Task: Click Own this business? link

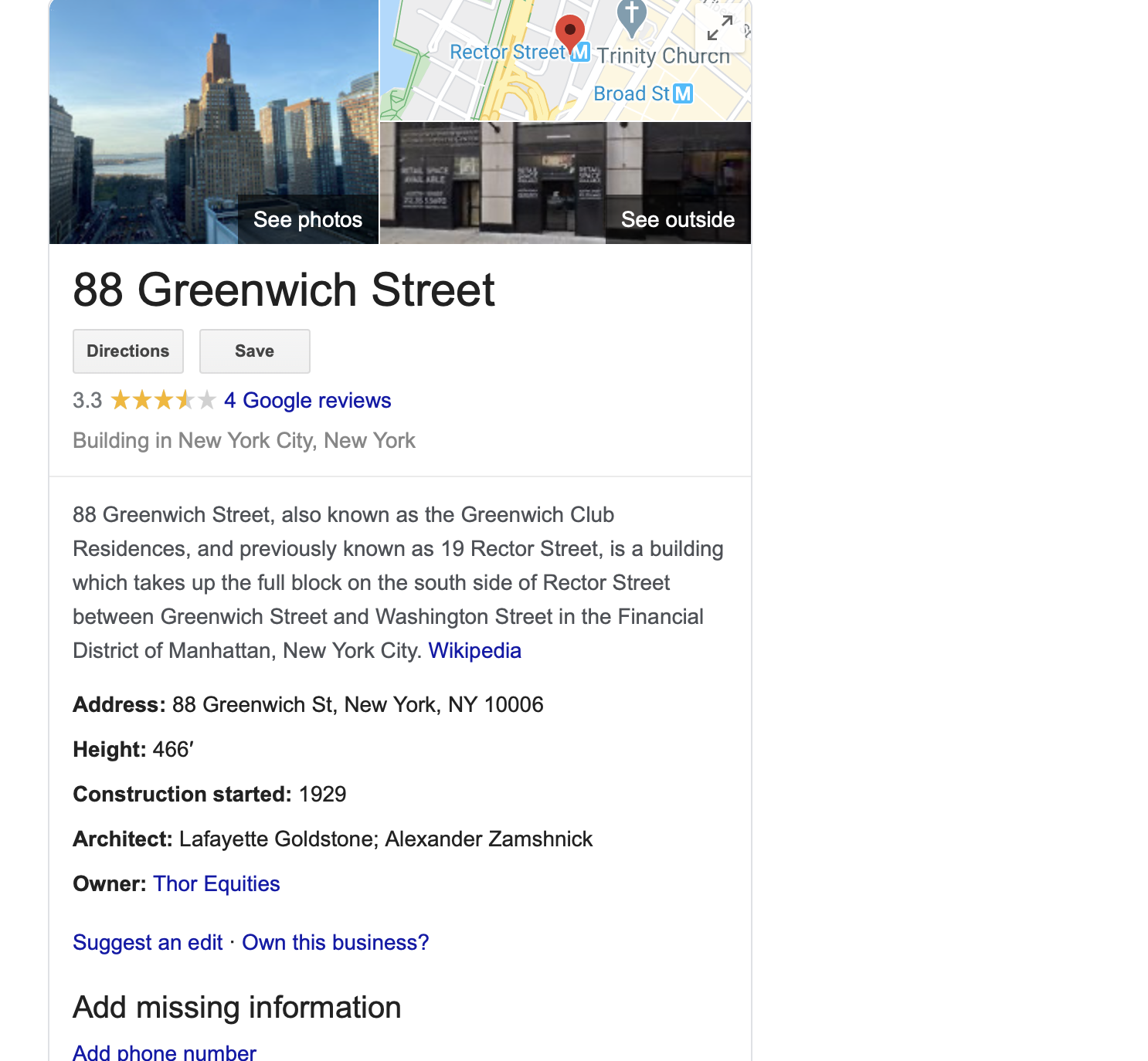Action: point(335,942)
